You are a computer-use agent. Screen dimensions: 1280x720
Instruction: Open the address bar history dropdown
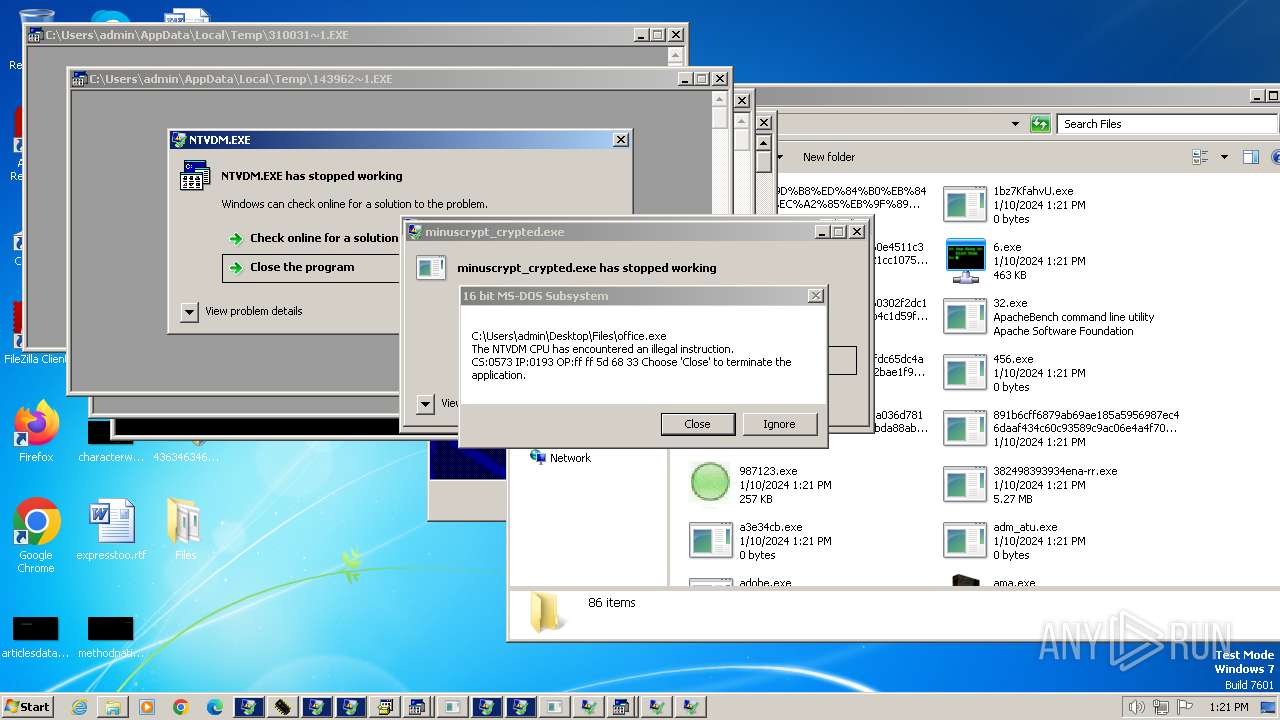tap(1015, 124)
